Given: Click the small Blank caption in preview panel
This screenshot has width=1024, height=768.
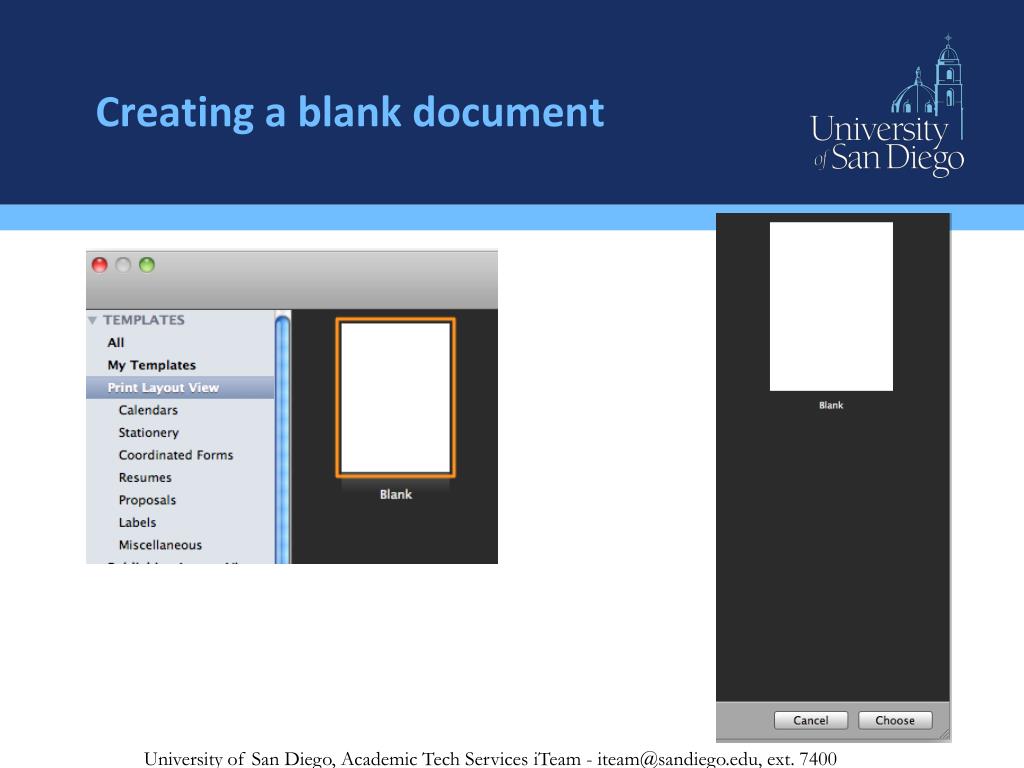Looking at the screenshot, I should (831, 405).
